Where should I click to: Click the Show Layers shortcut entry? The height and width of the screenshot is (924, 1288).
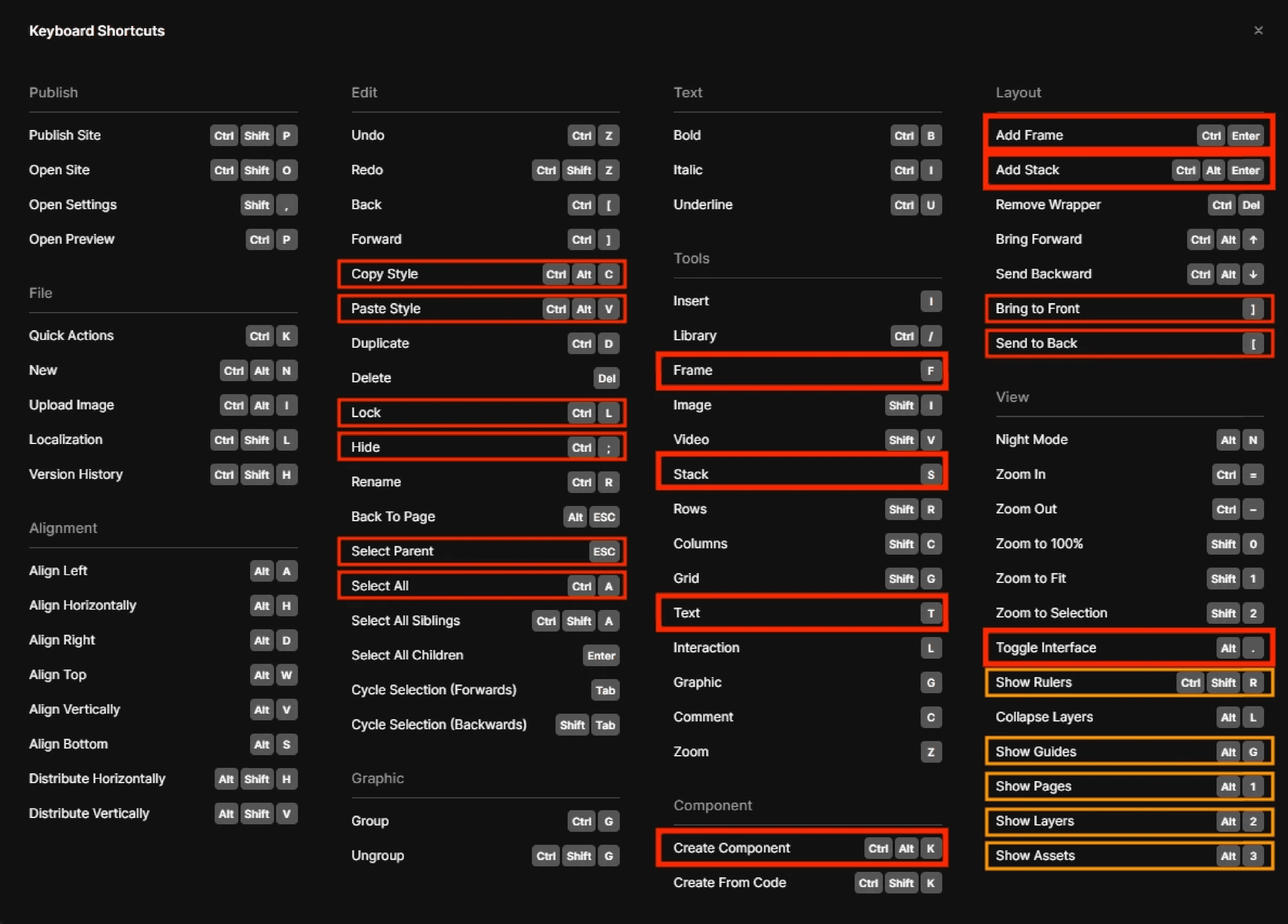tap(1034, 821)
